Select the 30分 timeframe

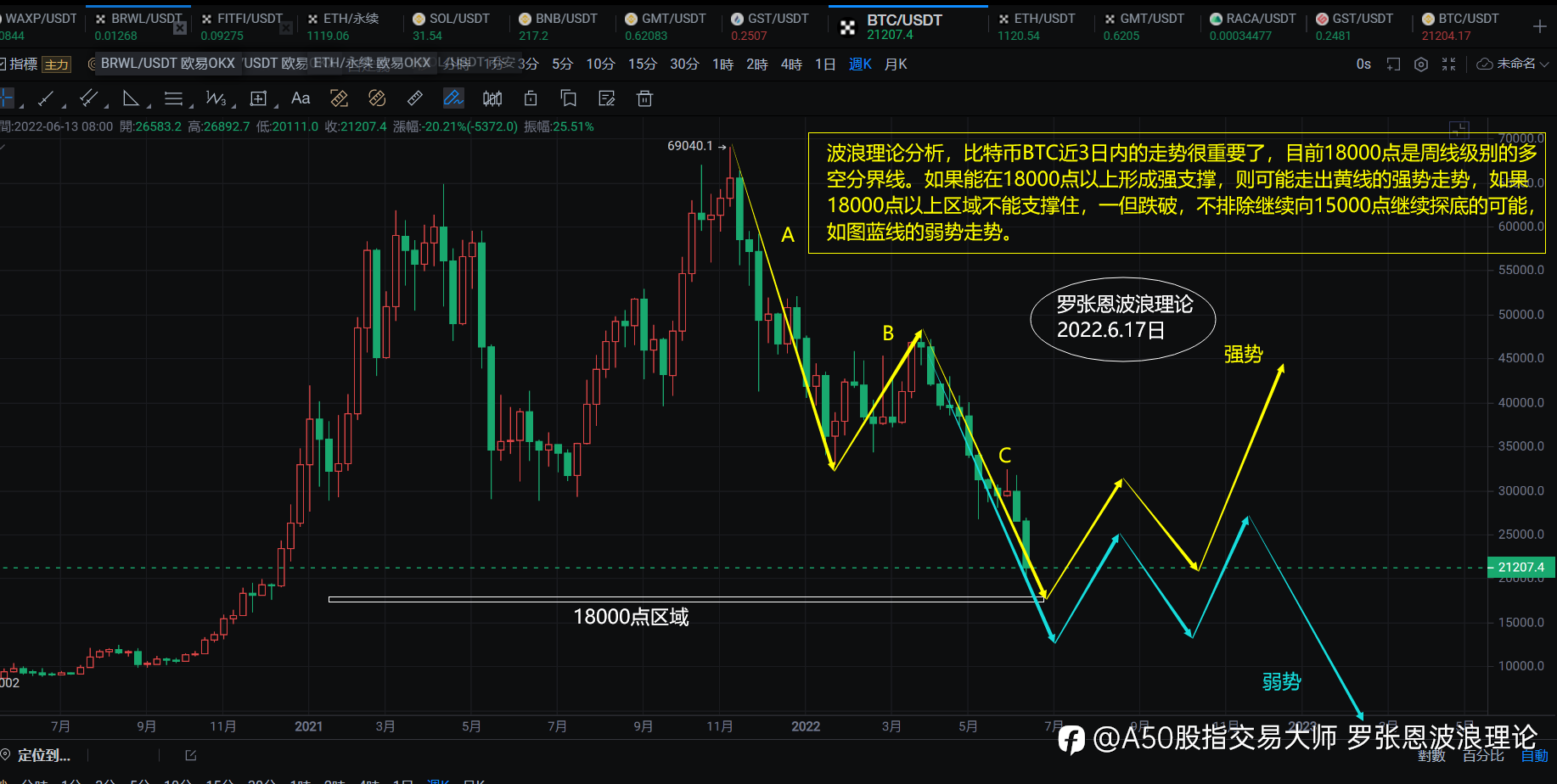click(684, 64)
